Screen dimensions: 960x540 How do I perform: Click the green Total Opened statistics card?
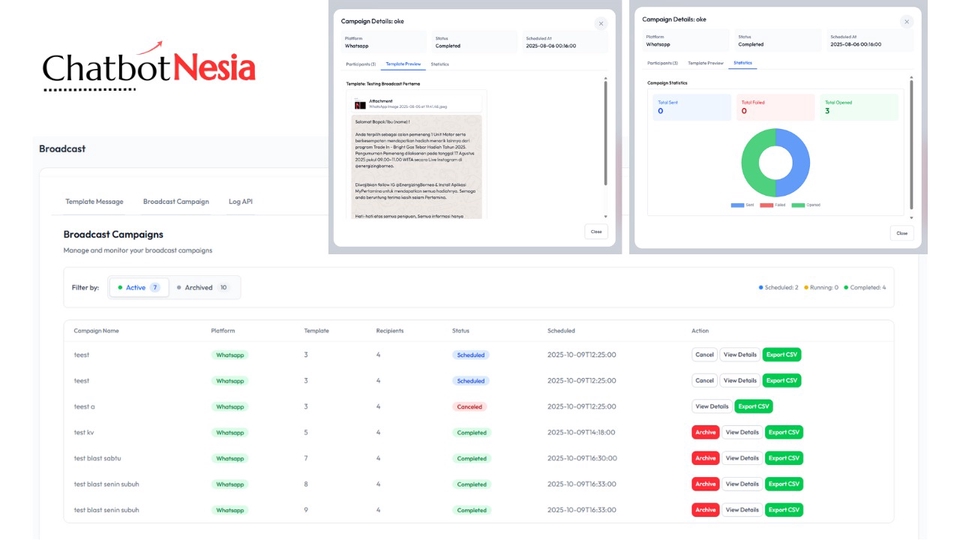click(860, 107)
